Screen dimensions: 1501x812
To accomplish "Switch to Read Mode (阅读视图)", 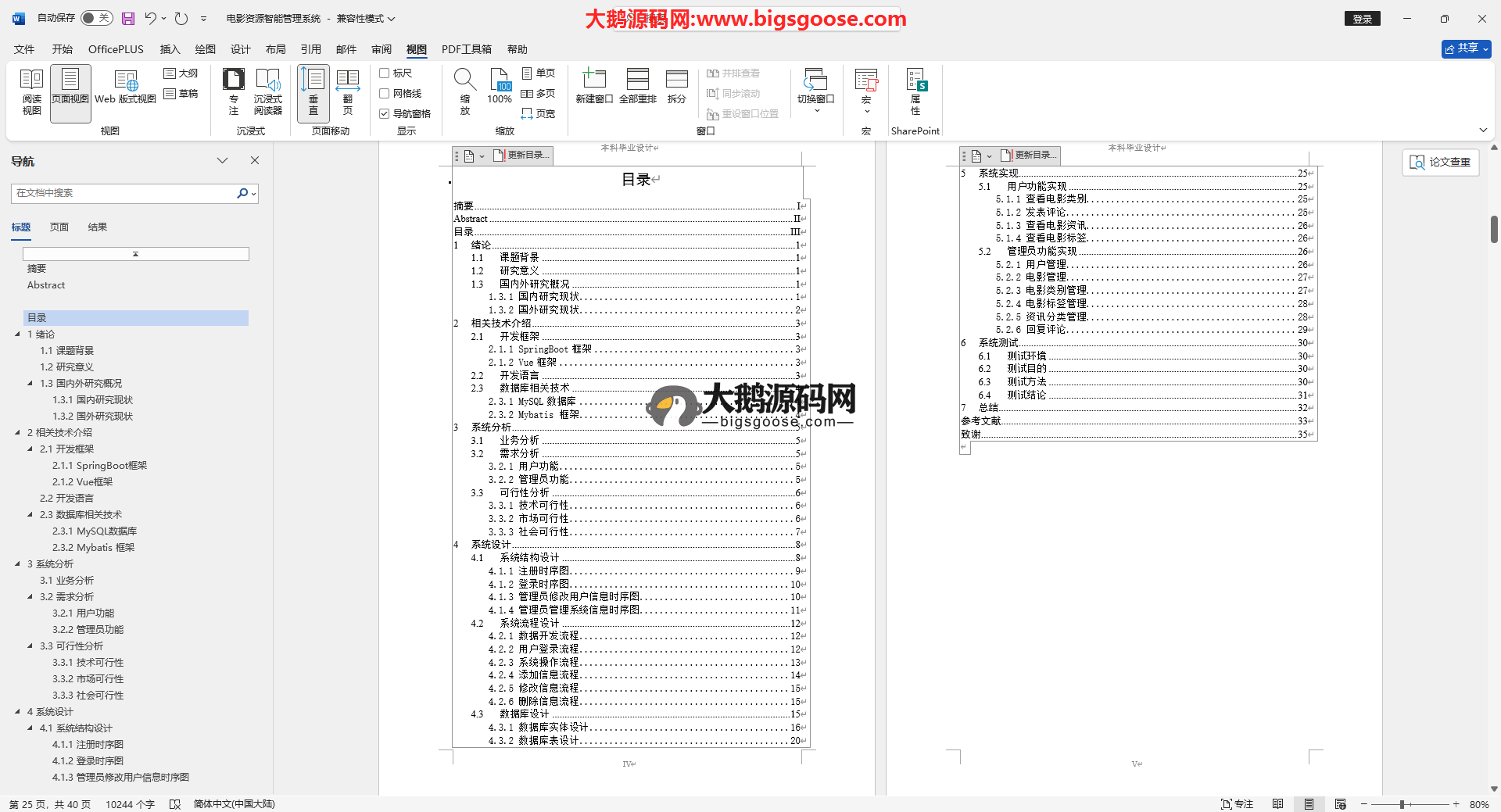I will click(x=32, y=92).
